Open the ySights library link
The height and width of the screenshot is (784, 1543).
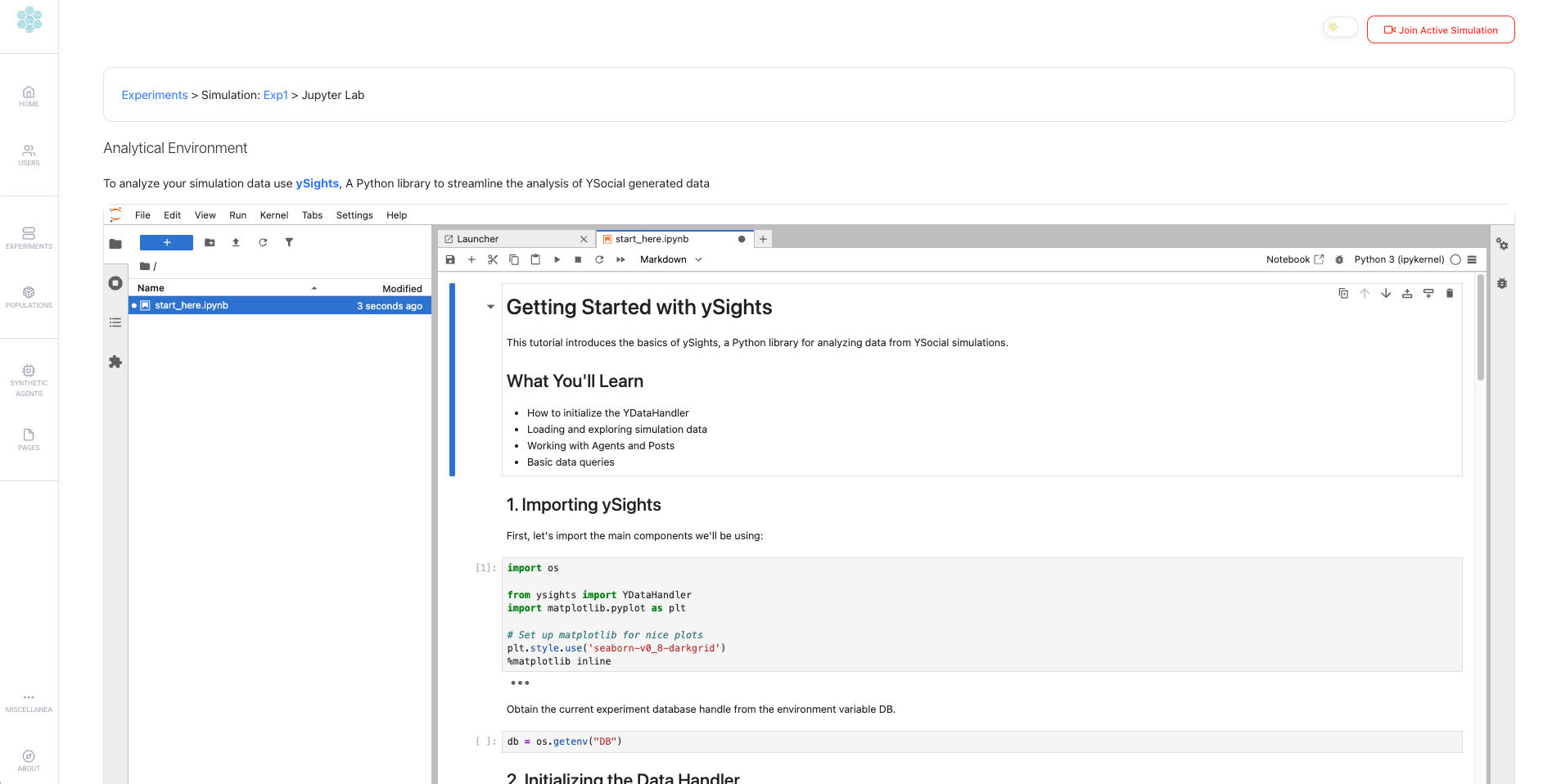[317, 183]
